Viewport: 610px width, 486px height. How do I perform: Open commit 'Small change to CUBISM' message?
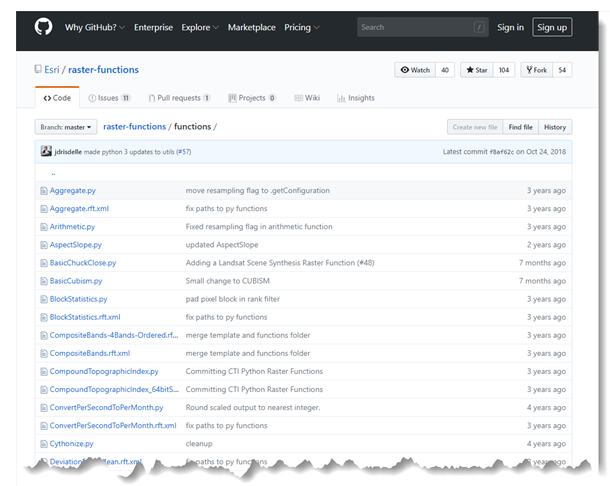[228, 281]
